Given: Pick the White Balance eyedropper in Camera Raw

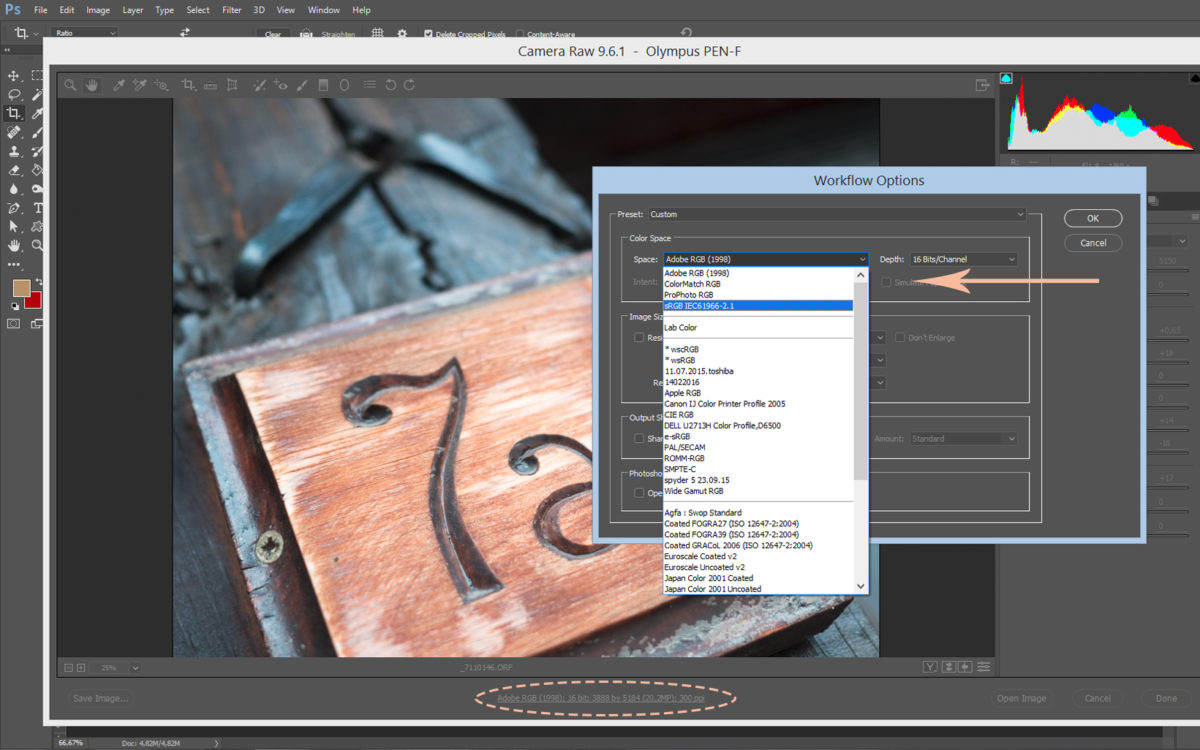Looking at the screenshot, I should tap(119, 86).
